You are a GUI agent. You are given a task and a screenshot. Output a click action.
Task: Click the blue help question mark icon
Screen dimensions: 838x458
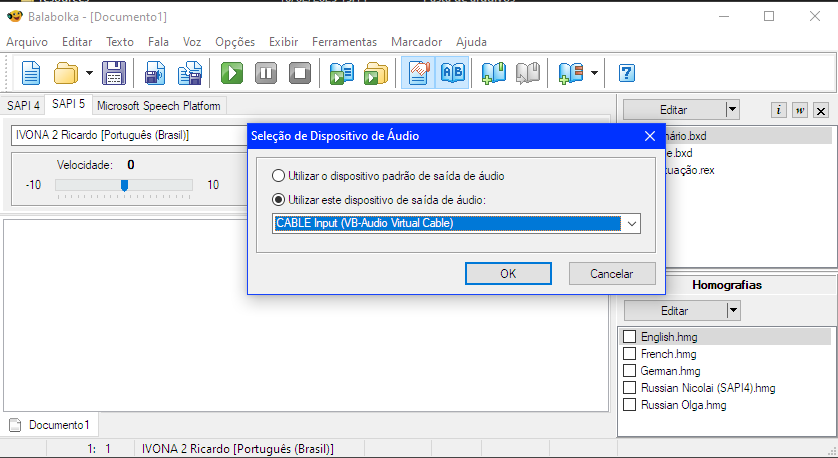pos(627,73)
